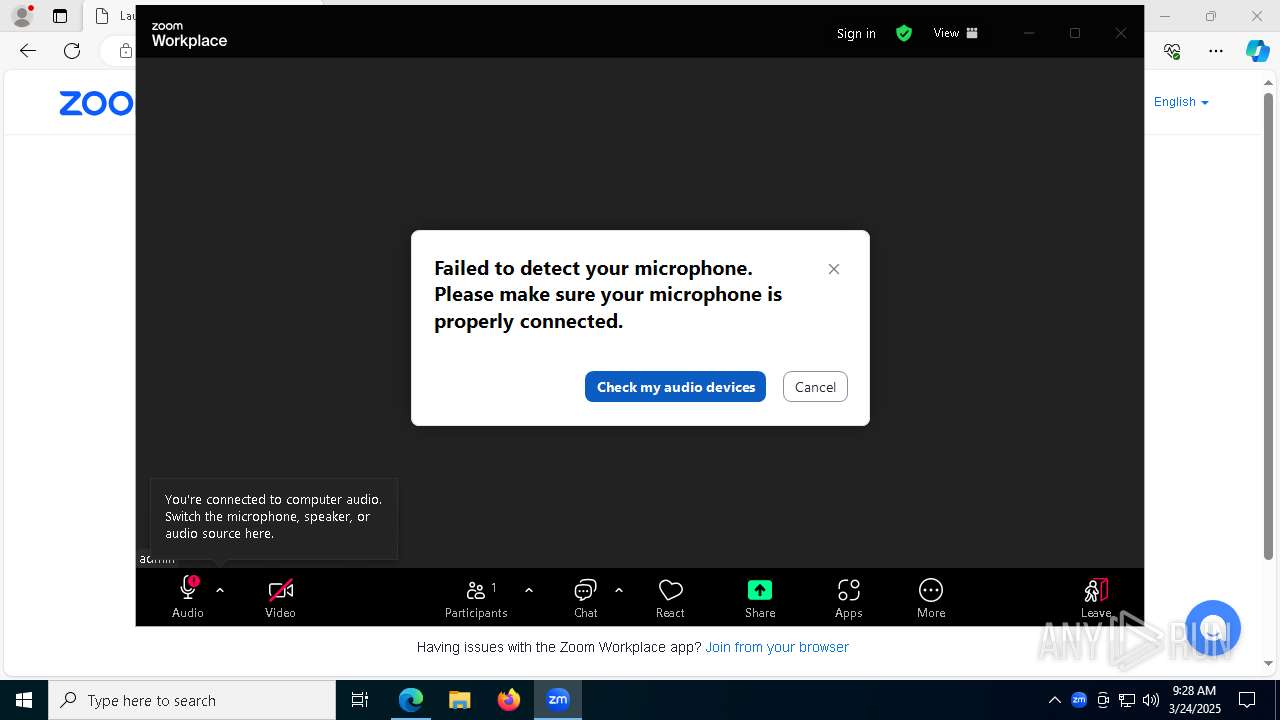Click the taskbar search box
The width and height of the screenshot is (1280, 720).
click(192, 700)
